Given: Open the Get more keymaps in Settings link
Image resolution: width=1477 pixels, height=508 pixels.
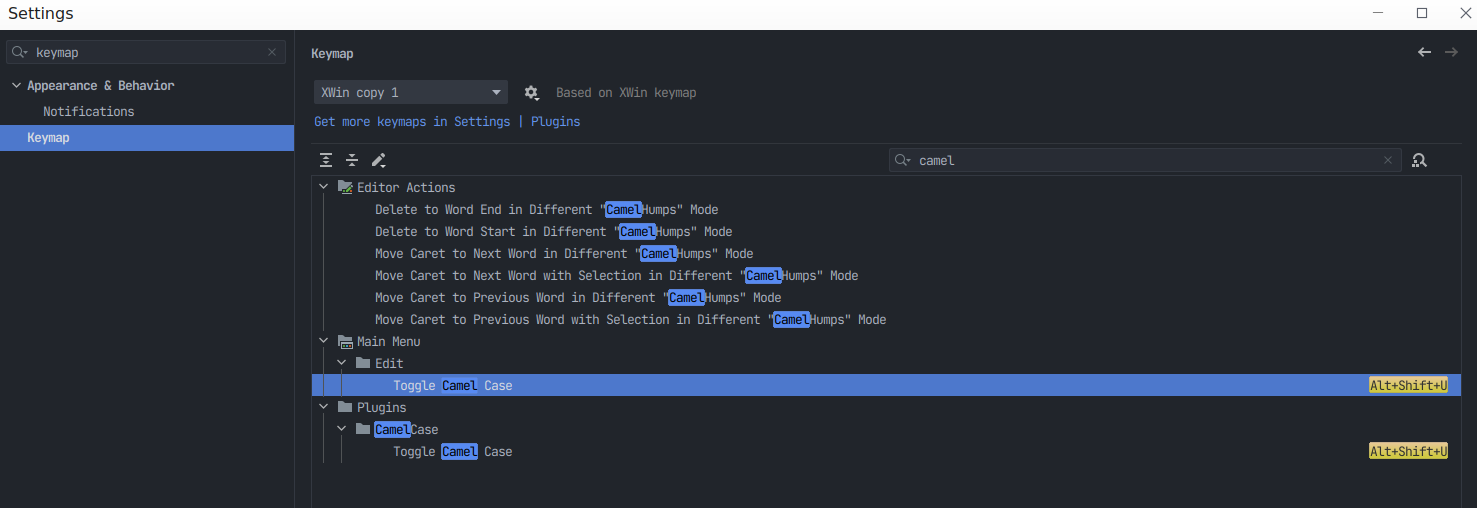Looking at the screenshot, I should click(412, 122).
